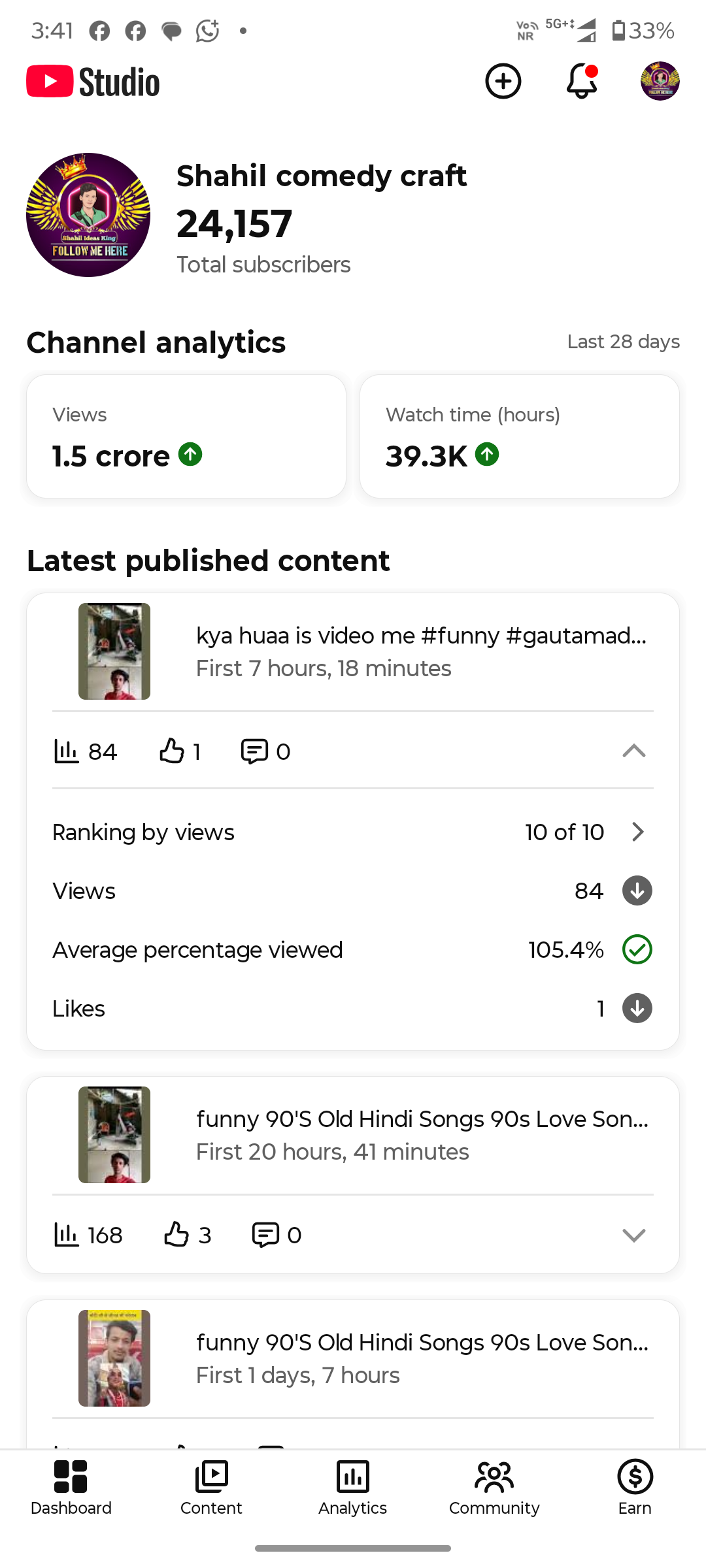Image resolution: width=706 pixels, height=1568 pixels.
Task: Collapse the first video's stats panel
Action: [633, 751]
